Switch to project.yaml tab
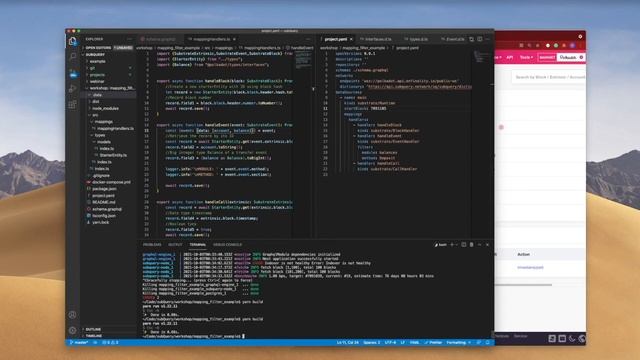 [x=336, y=39]
